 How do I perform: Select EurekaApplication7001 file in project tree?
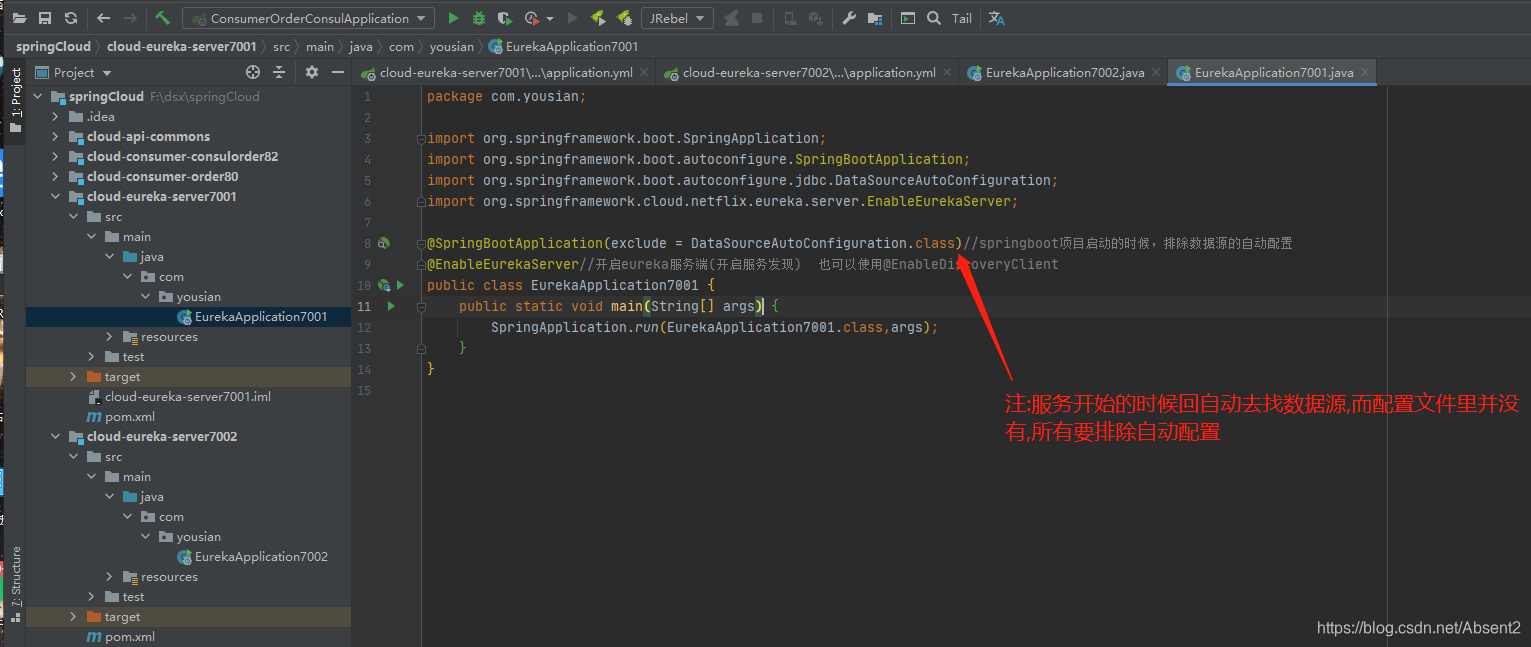[x=252, y=316]
